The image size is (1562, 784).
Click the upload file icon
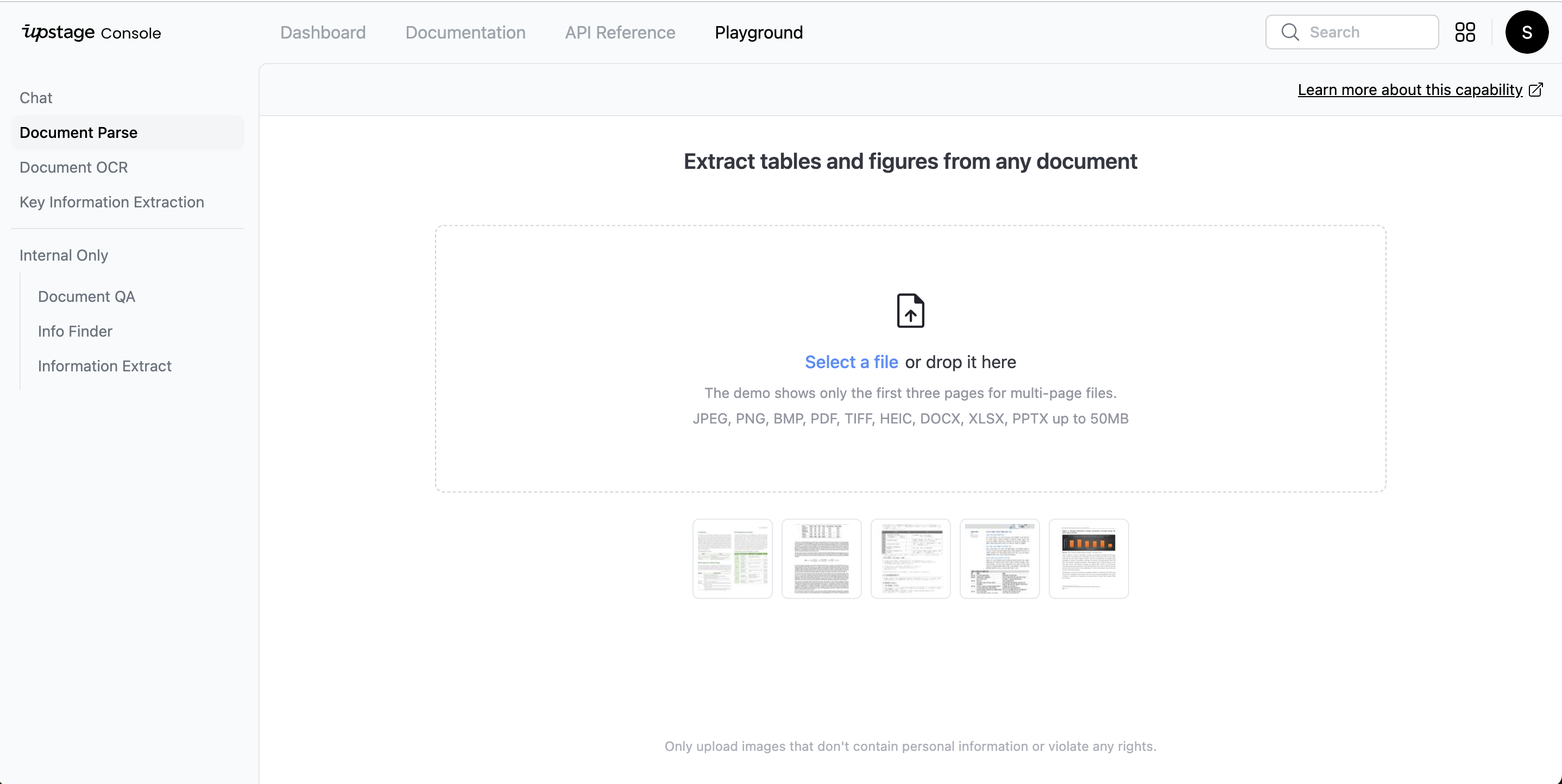(910, 311)
